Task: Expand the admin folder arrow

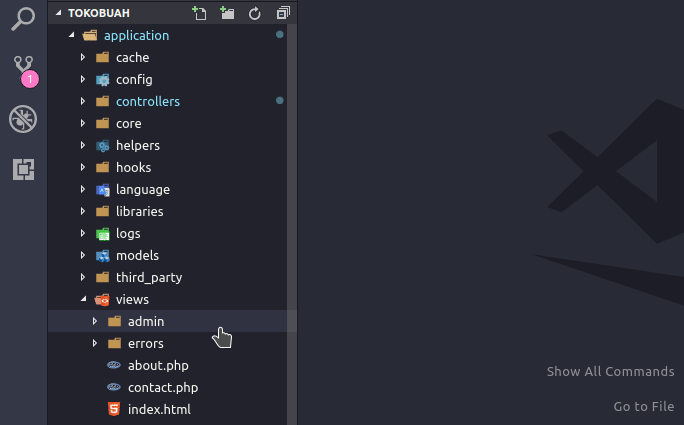Action: click(x=95, y=321)
